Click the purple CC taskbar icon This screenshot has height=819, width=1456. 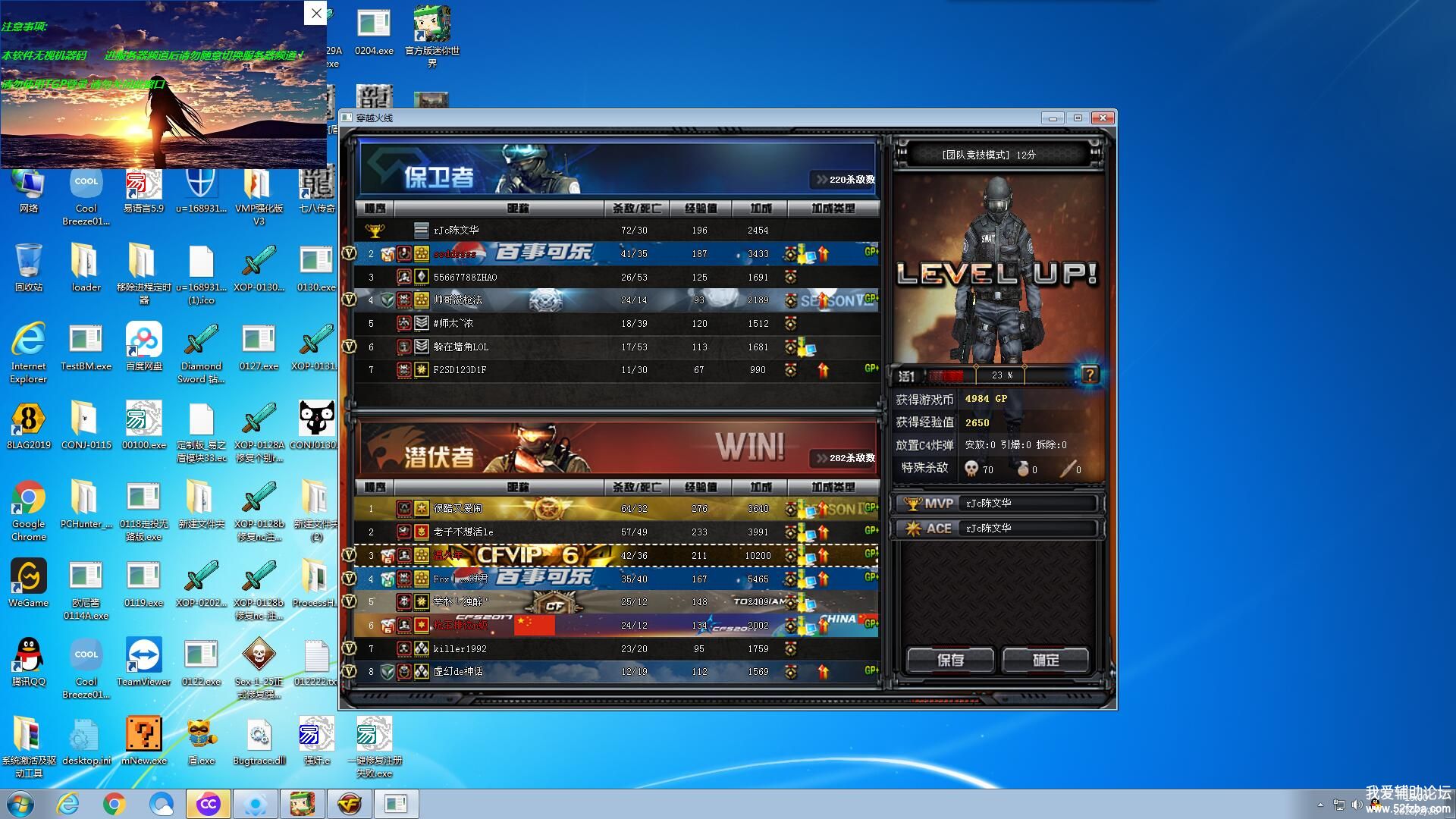(208, 804)
